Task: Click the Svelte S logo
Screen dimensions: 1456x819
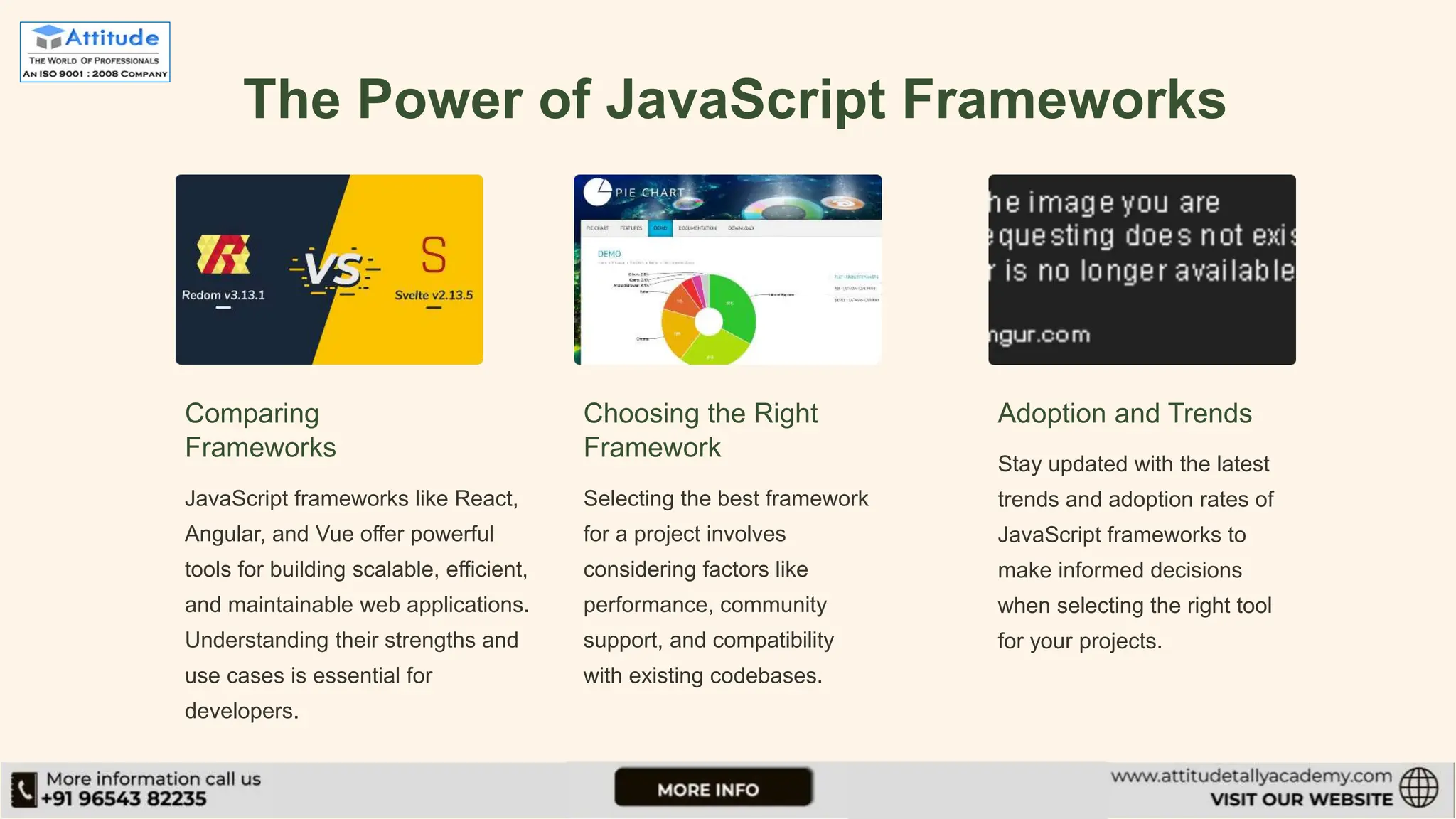Action: 433,255
